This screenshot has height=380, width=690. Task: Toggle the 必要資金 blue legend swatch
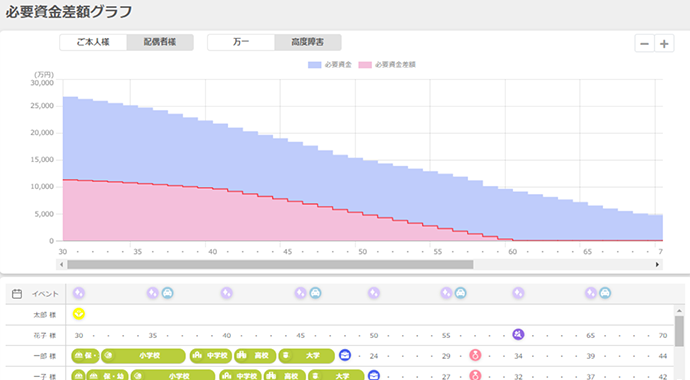coord(314,65)
